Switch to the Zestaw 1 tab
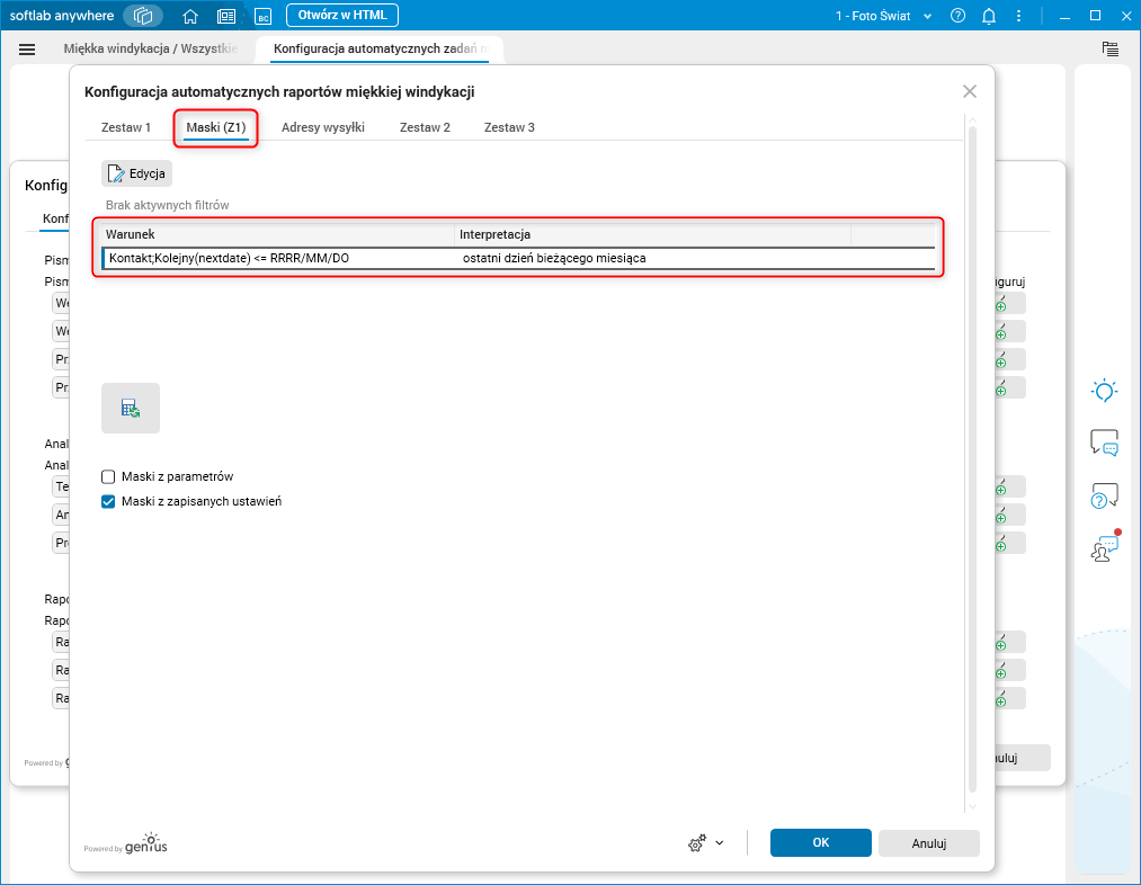Image resolution: width=1141 pixels, height=885 pixels. point(126,127)
